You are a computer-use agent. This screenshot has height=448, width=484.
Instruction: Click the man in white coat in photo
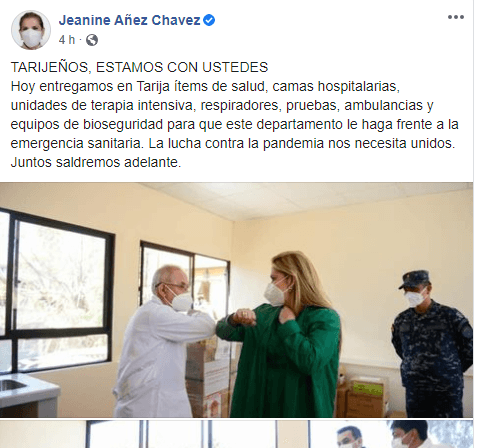tap(163, 340)
